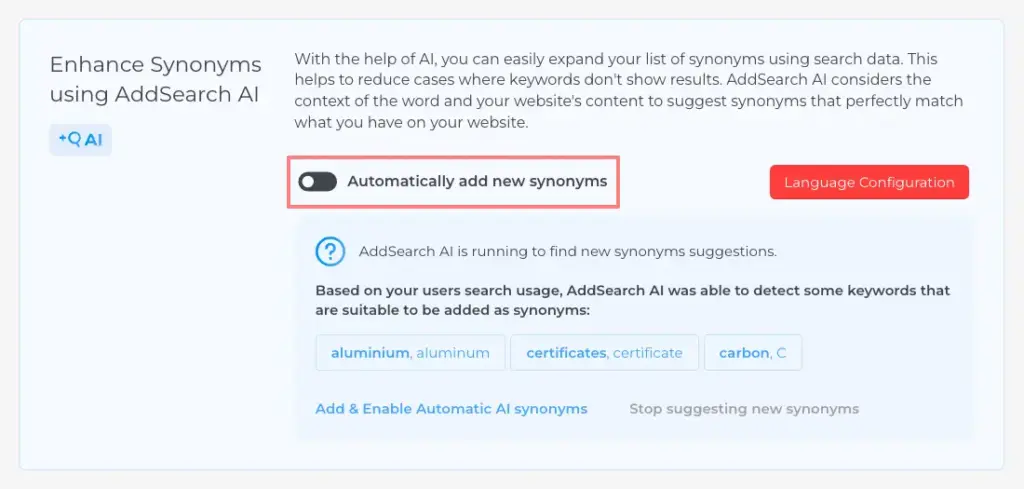Click the question mark help icon
The width and height of the screenshot is (1024, 489).
pyautogui.click(x=330, y=252)
